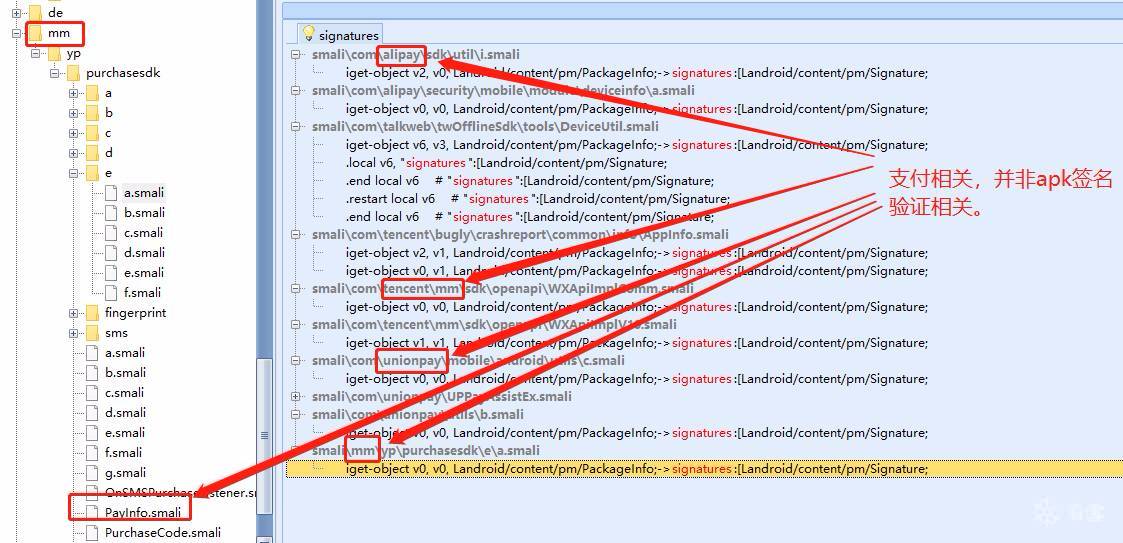The width and height of the screenshot is (1123, 543).
Task: Expand the sms folder node
Action: (73, 333)
